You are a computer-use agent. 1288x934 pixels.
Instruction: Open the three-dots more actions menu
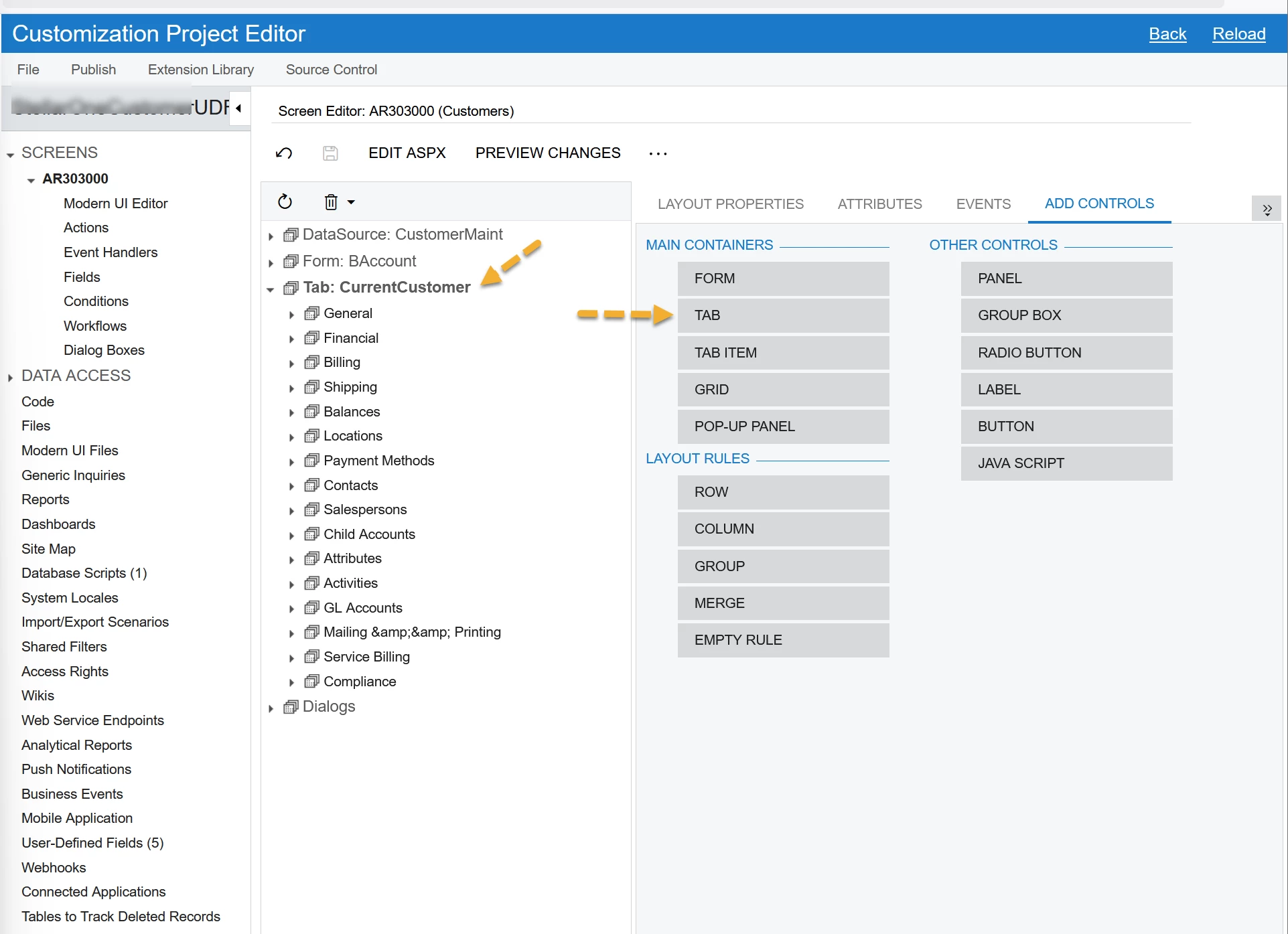pyautogui.click(x=658, y=153)
